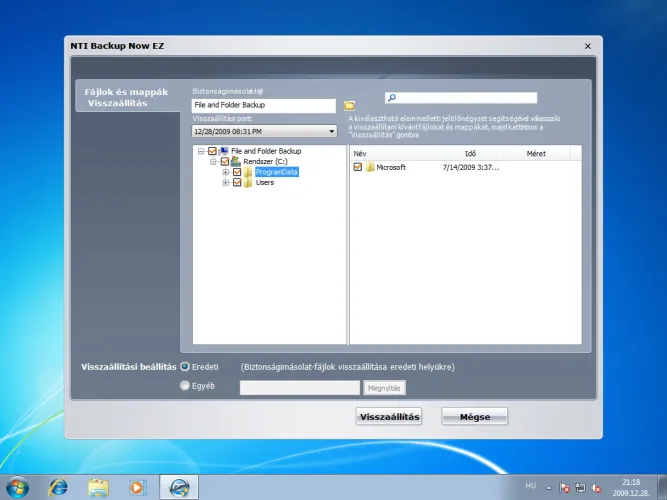Viewport: 667px width, 500px height.
Task: Select the Egyéb restore location radio button
Action: click(x=185, y=386)
